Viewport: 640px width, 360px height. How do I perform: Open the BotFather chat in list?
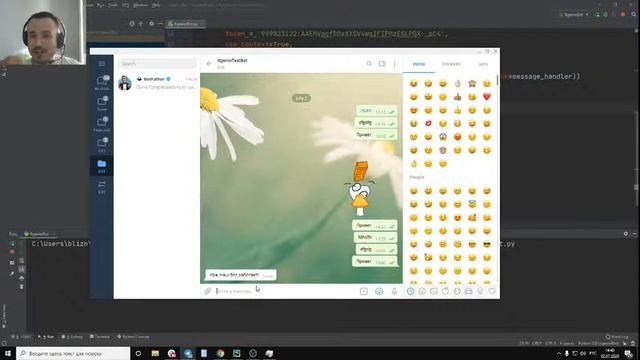(x=157, y=83)
